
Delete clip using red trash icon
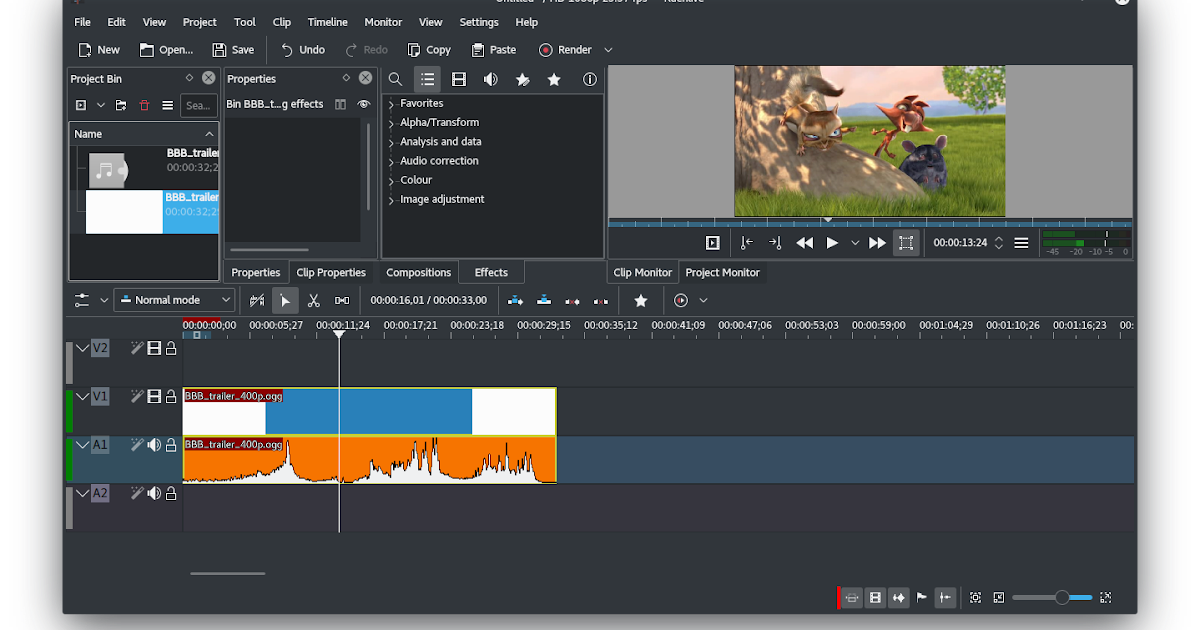[x=144, y=105]
